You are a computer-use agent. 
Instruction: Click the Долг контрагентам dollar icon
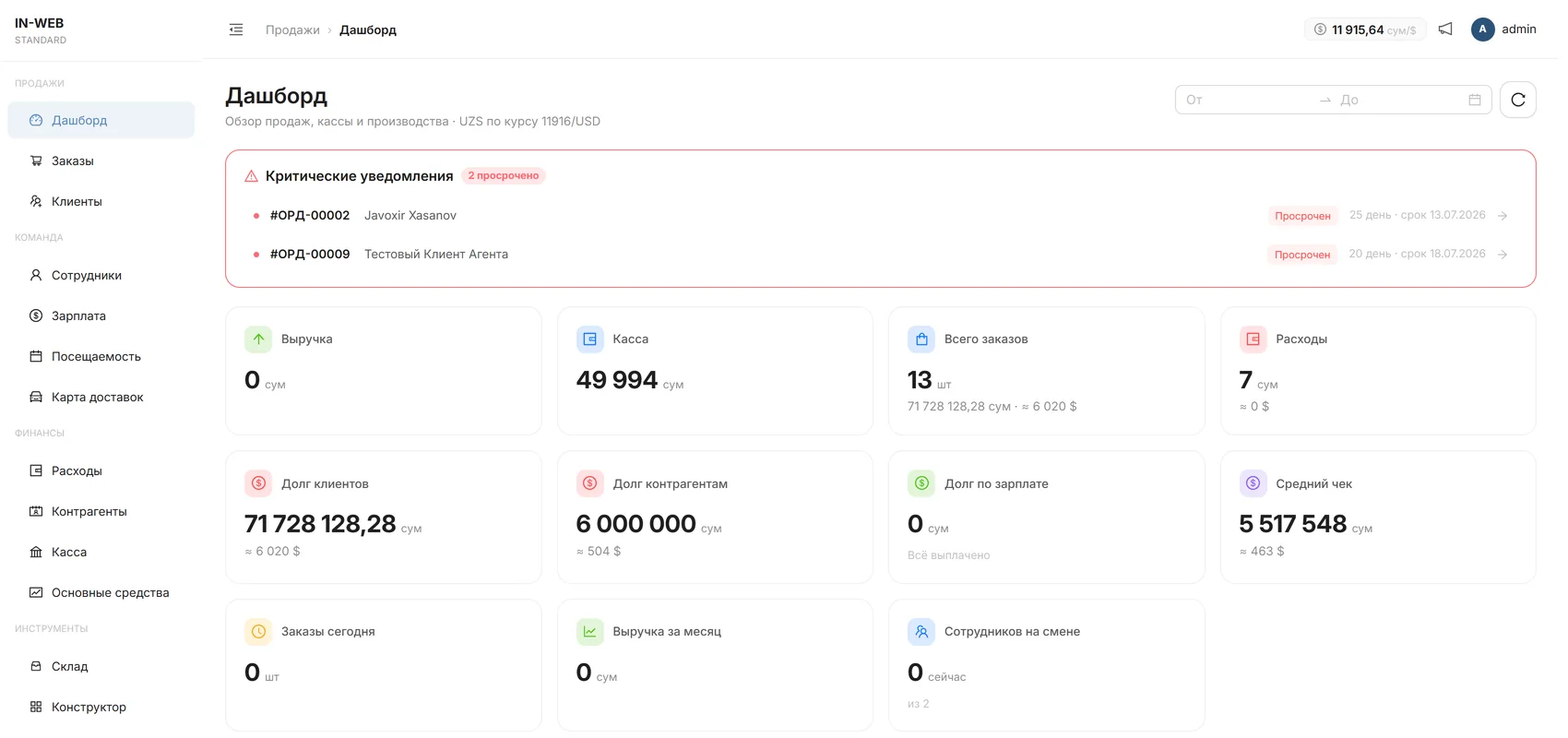pyautogui.click(x=589, y=483)
